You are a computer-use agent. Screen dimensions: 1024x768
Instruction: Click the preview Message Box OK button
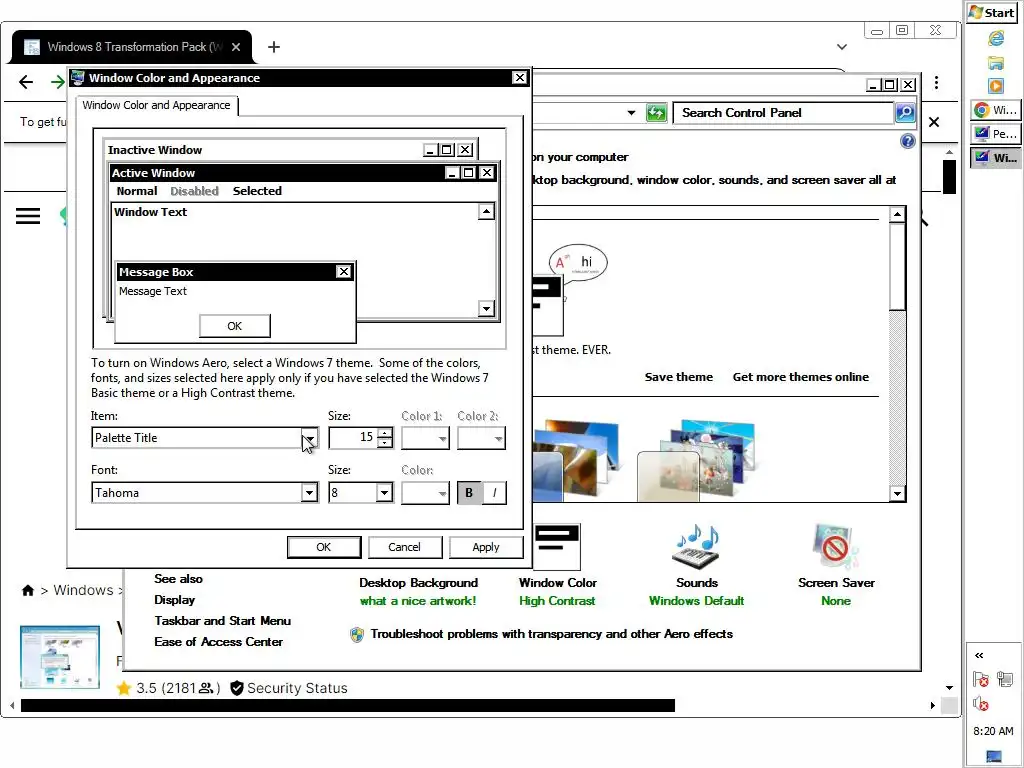234,326
